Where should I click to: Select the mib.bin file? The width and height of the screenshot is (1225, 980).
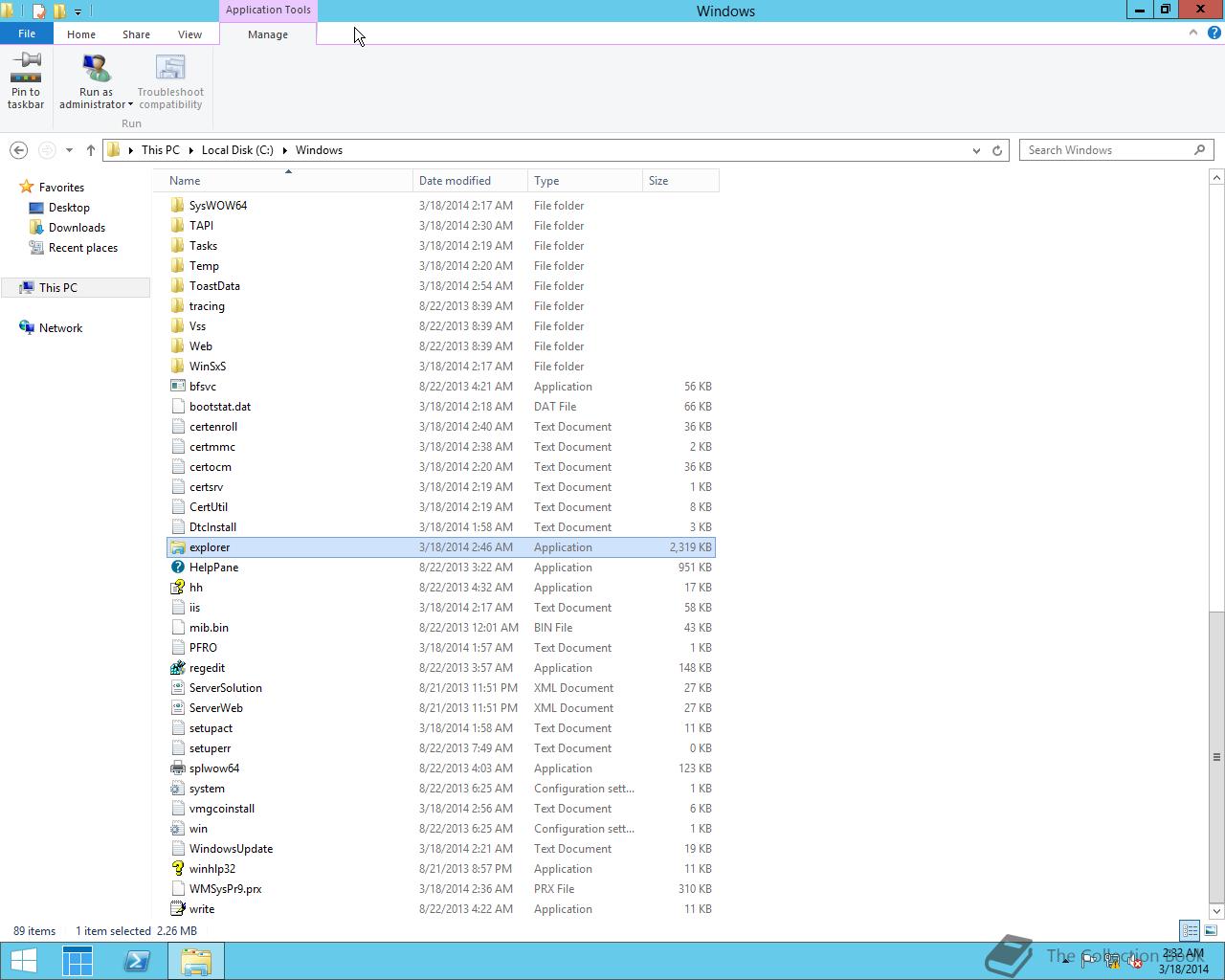click(x=209, y=628)
